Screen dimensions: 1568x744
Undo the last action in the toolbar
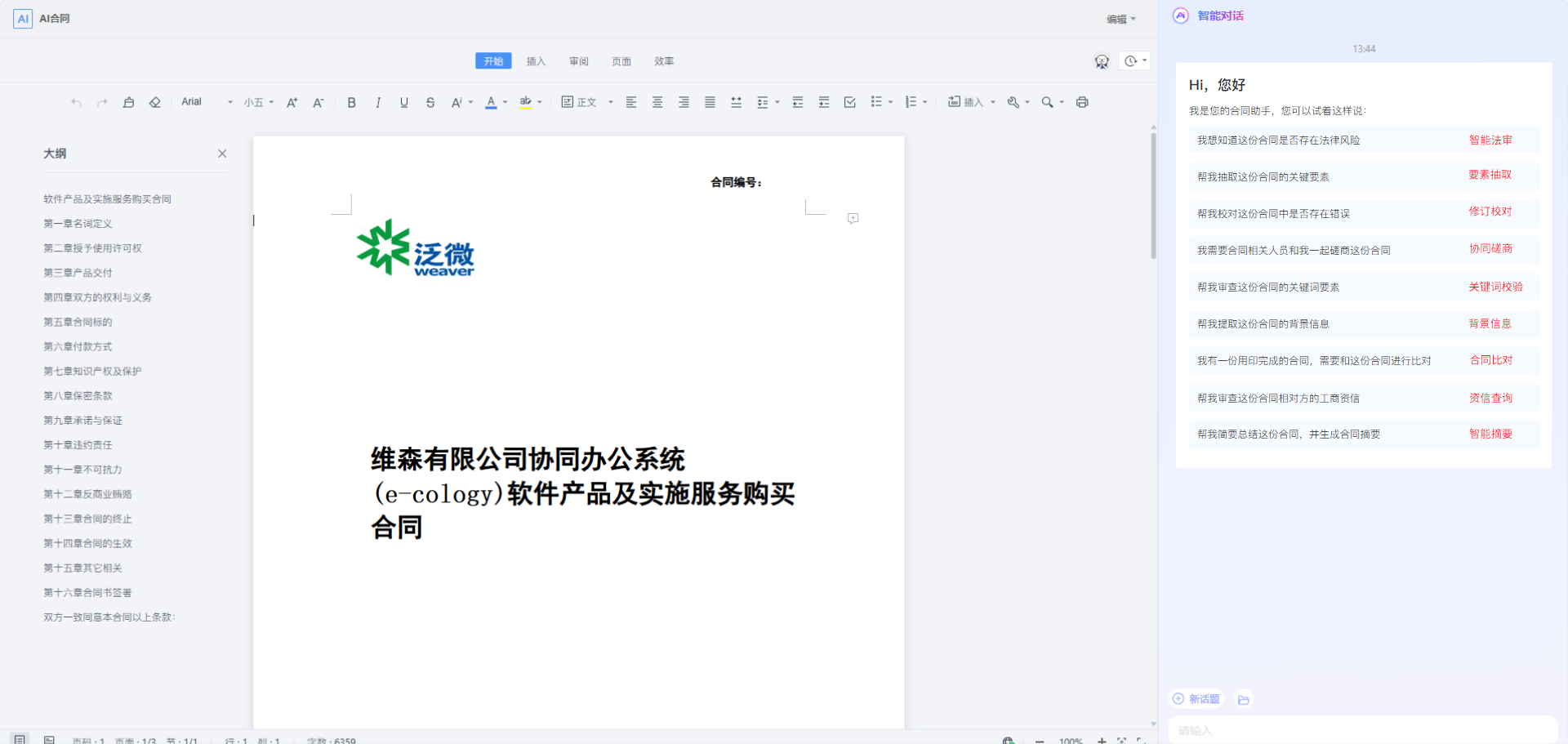point(76,102)
